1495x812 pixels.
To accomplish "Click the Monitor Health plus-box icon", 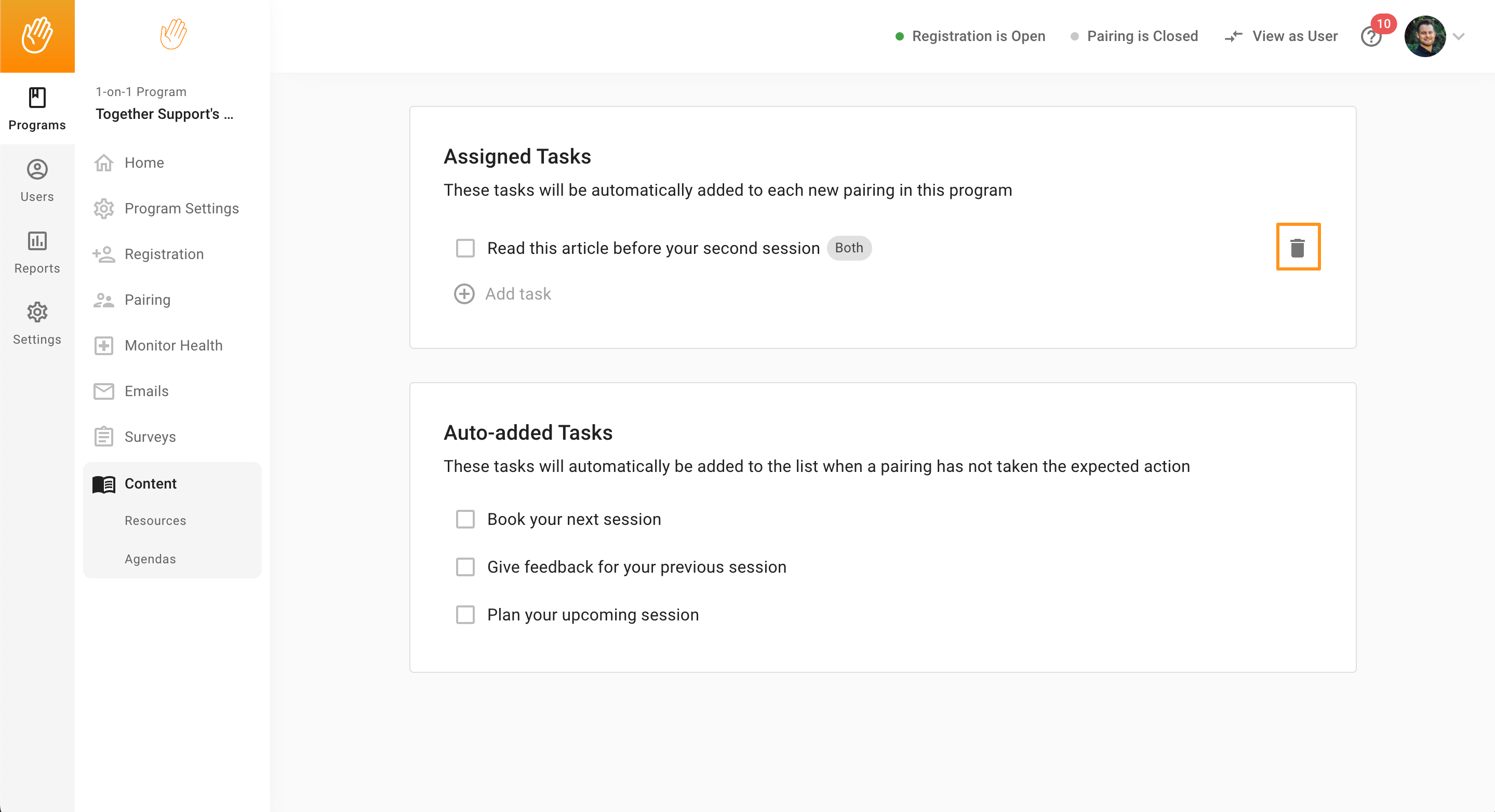I will click(104, 346).
